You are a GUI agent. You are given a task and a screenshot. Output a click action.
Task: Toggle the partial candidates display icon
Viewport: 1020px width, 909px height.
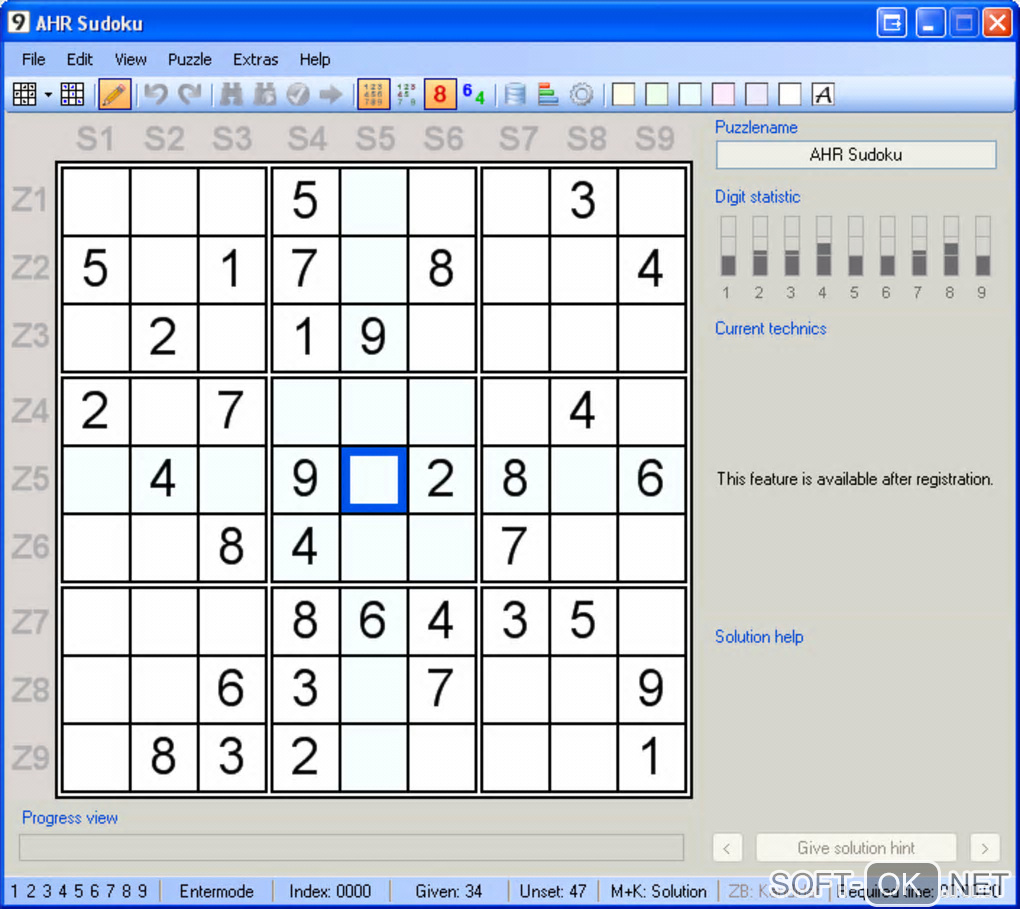point(406,94)
